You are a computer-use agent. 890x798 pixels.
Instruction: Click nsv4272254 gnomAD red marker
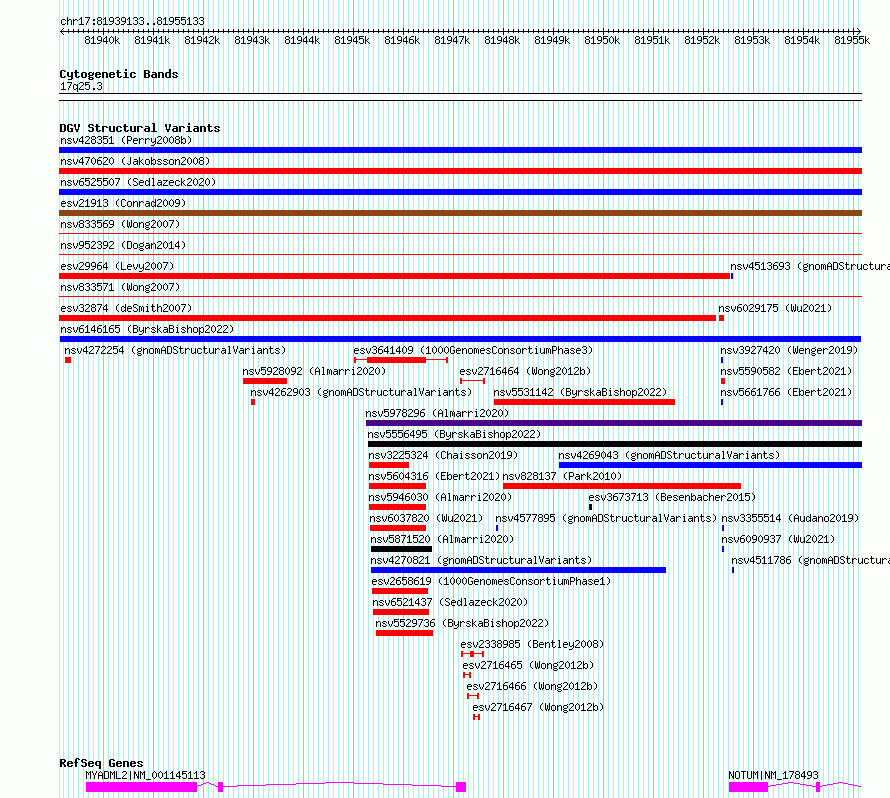68,360
